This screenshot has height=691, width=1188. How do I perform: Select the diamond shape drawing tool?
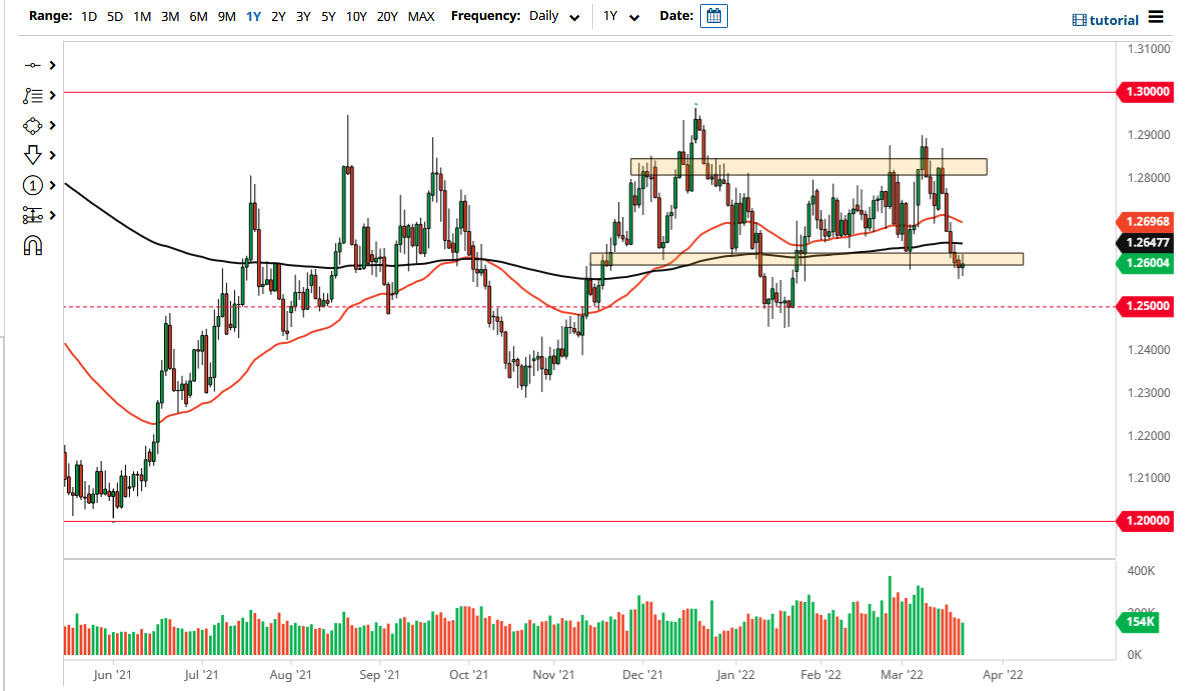[33, 125]
